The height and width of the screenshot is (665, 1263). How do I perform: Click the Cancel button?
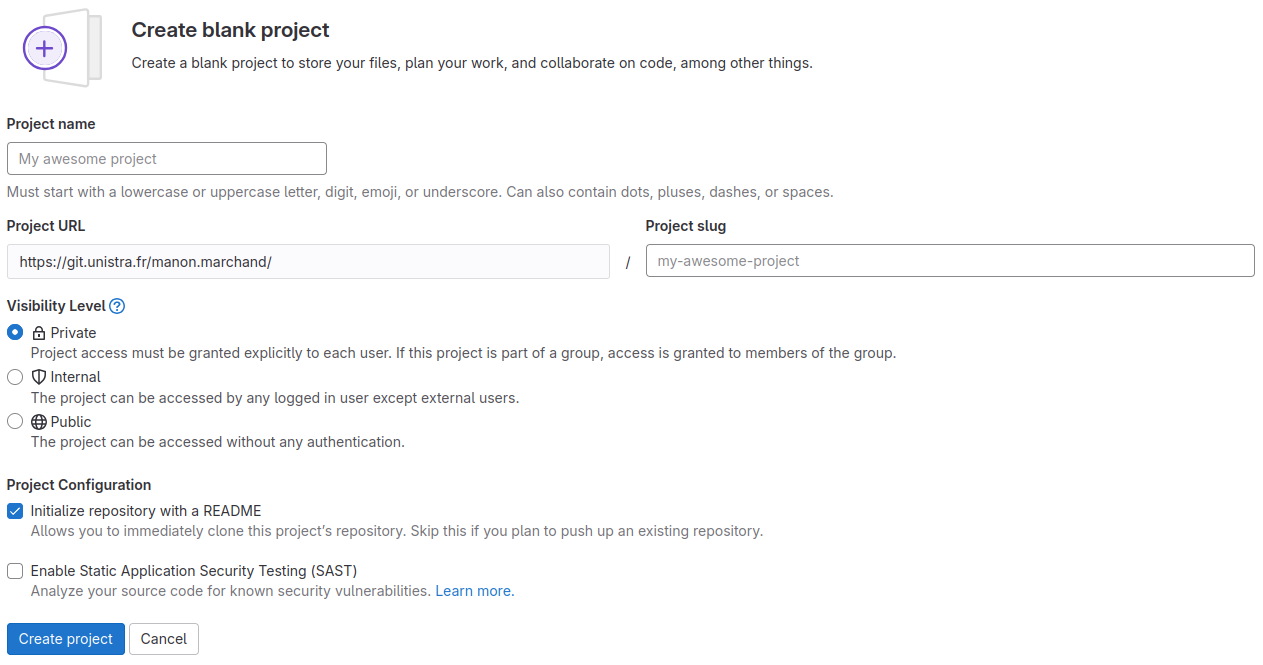pyautogui.click(x=163, y=638)
